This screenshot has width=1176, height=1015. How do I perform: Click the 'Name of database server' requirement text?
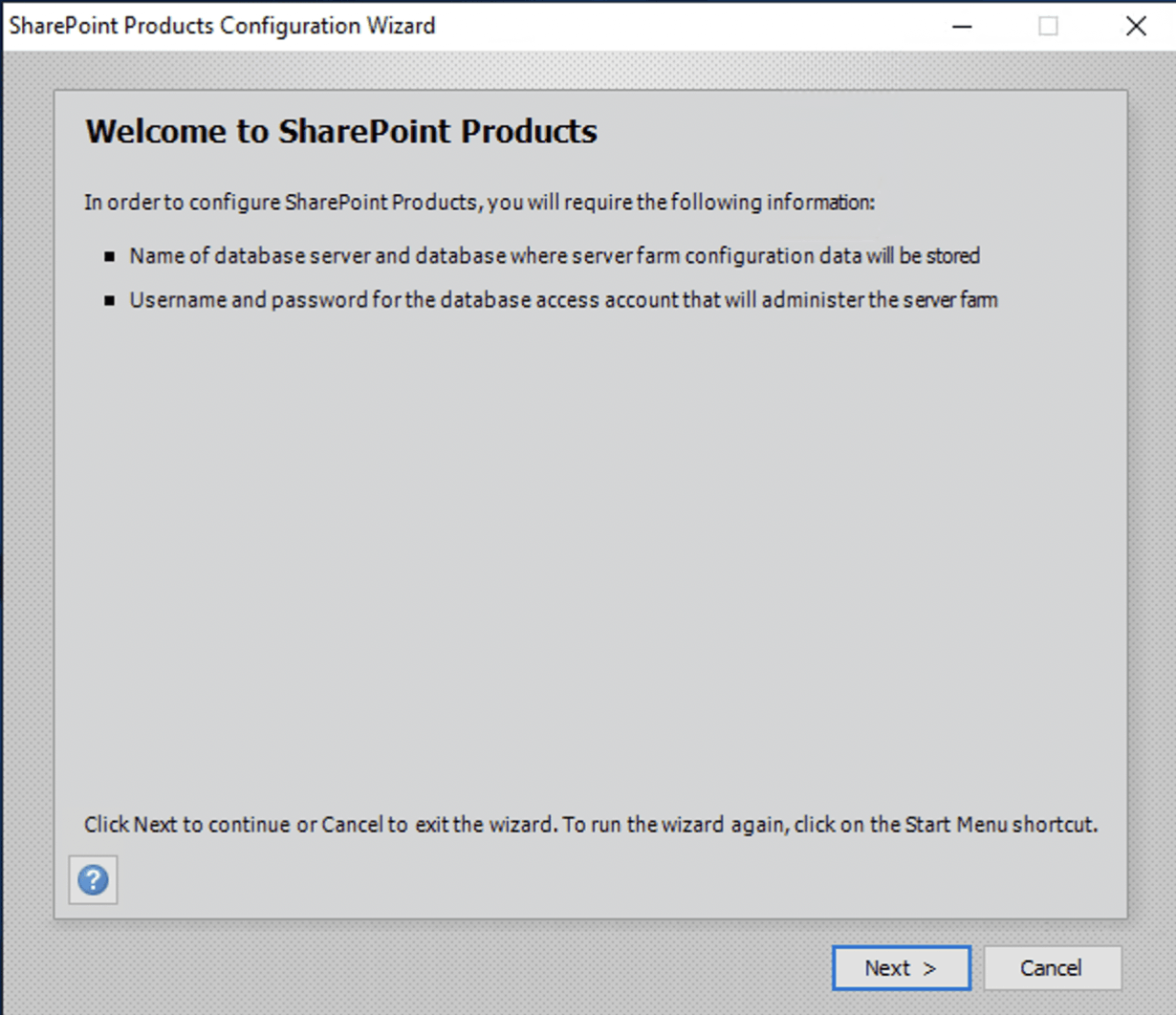point(555,256)
